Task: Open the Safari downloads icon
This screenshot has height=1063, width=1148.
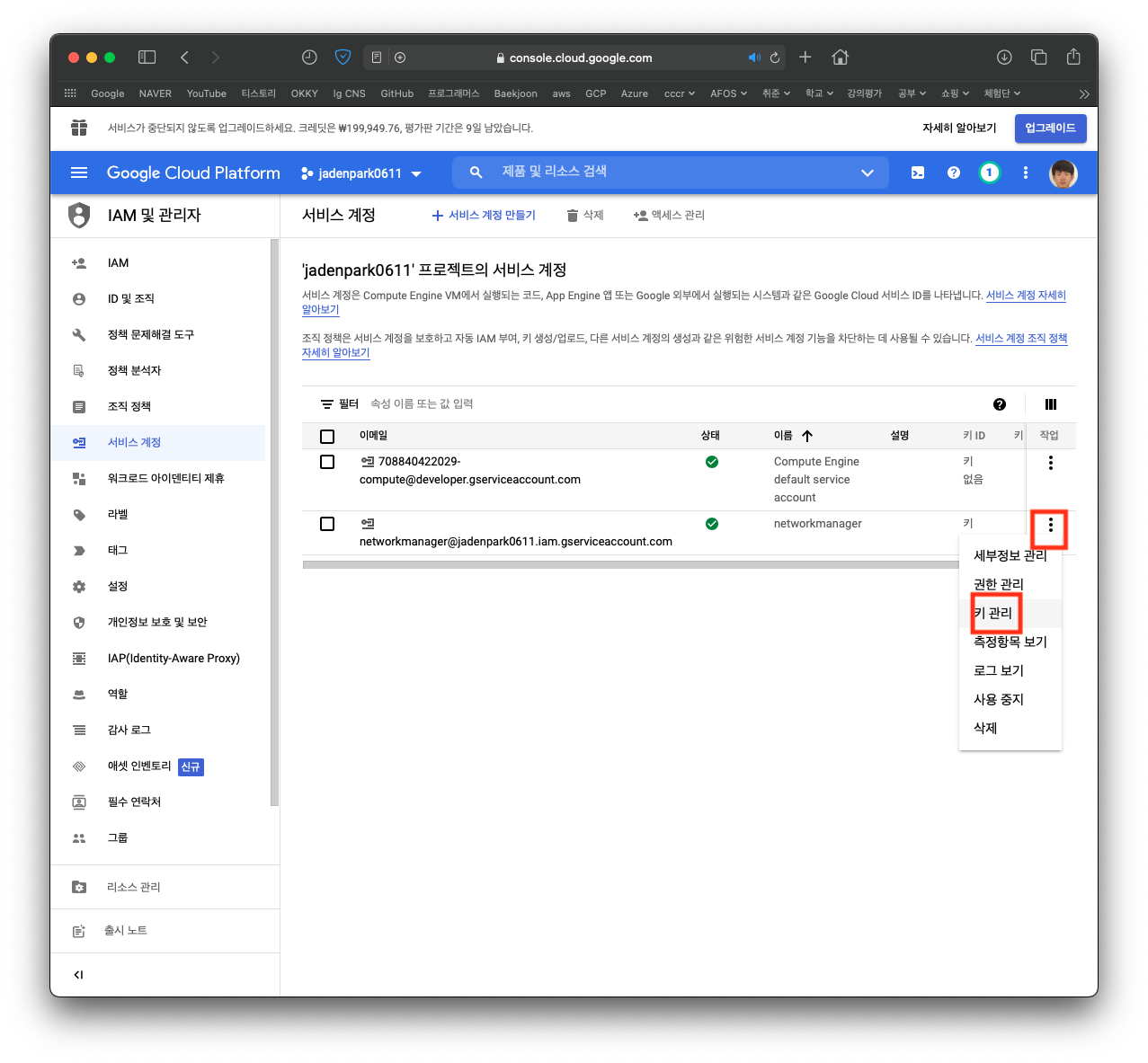Action: pos(1004,58)
